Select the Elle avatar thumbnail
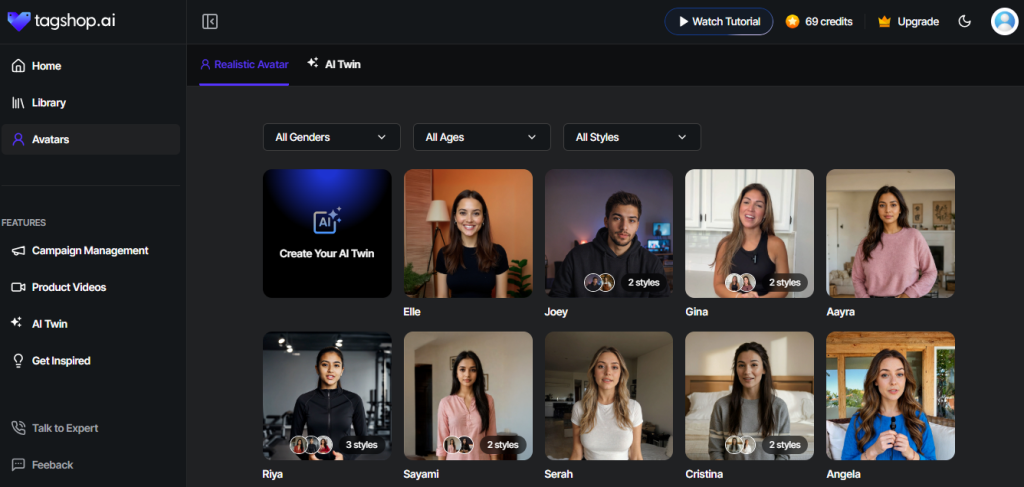This screenshot has width=1024, height=487. pos(468,233)
